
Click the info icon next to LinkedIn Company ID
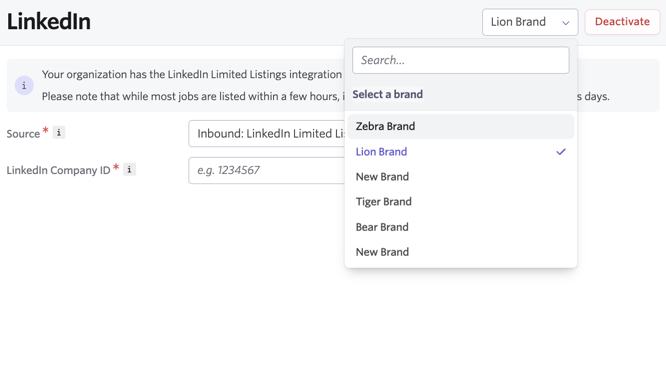point(129,169)
